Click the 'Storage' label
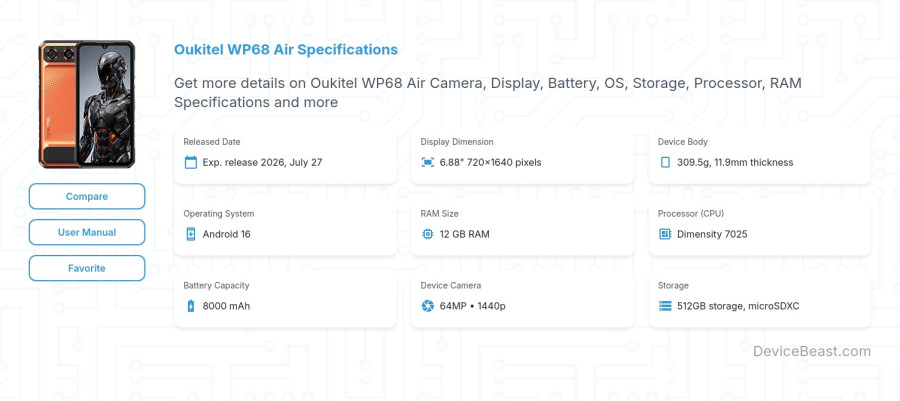Image resolution: width=900 pixels, height=401 pixels. (x=673, y=285)
